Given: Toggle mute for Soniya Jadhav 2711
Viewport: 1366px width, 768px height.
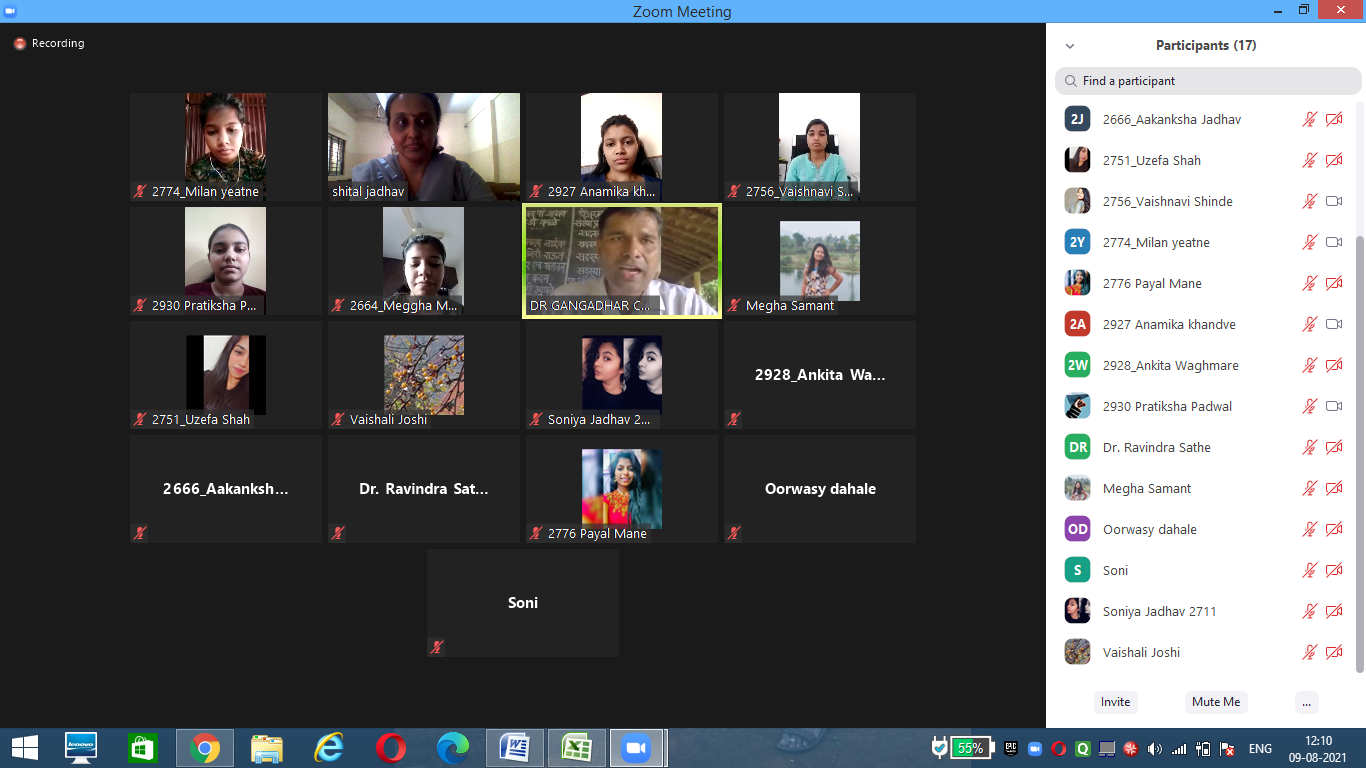Looking at the screenshot, I should point(1309,611).
